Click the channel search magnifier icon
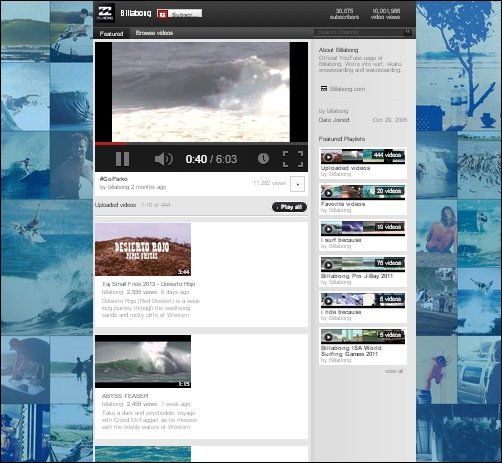Screen dimensions: 502x463 click(407, 32)
